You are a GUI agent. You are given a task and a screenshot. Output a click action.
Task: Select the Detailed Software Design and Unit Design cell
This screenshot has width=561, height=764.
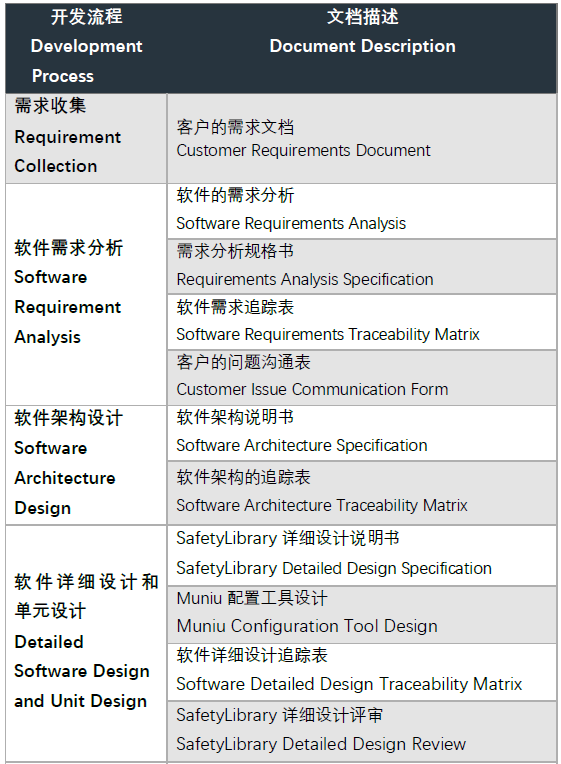tap(86, 643)
